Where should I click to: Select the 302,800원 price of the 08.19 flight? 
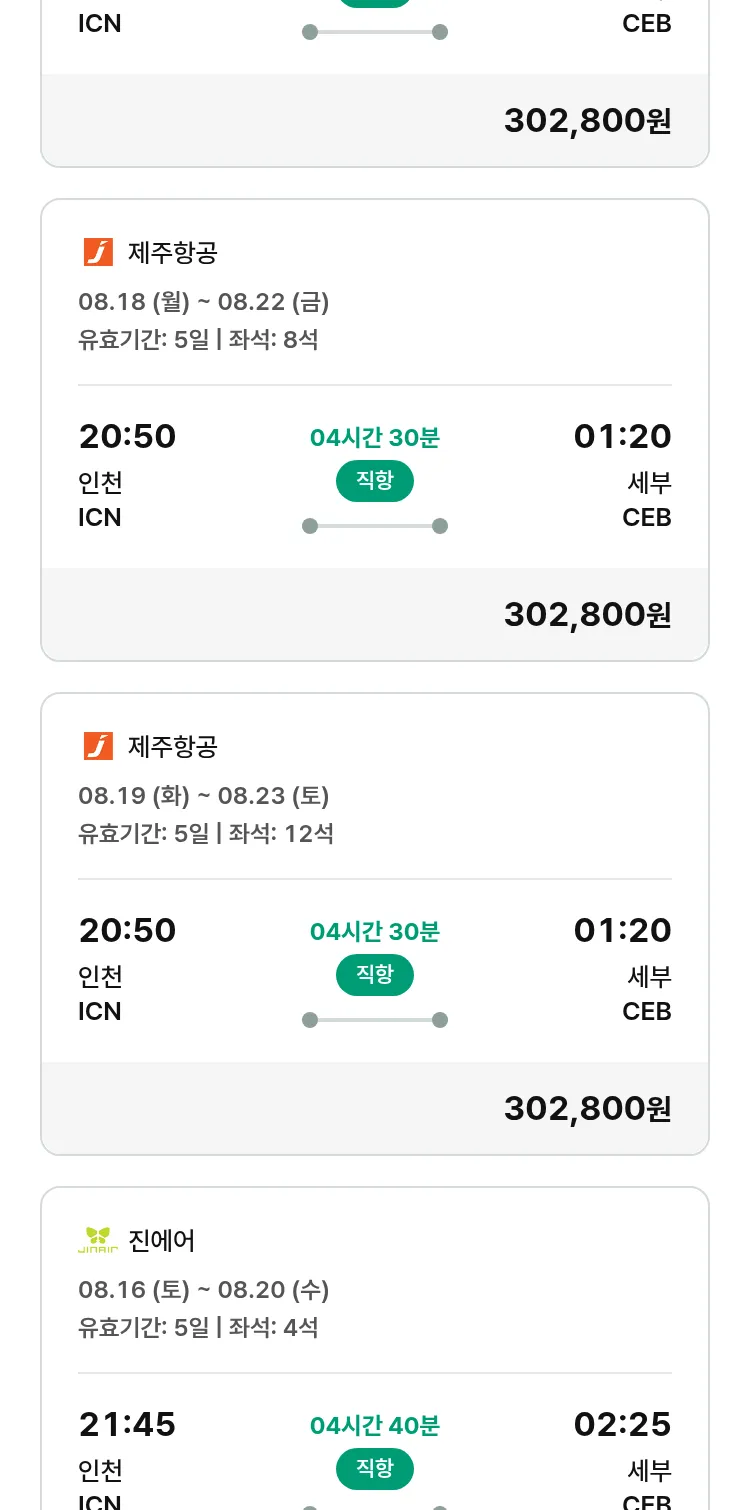tap(587, 1108)
